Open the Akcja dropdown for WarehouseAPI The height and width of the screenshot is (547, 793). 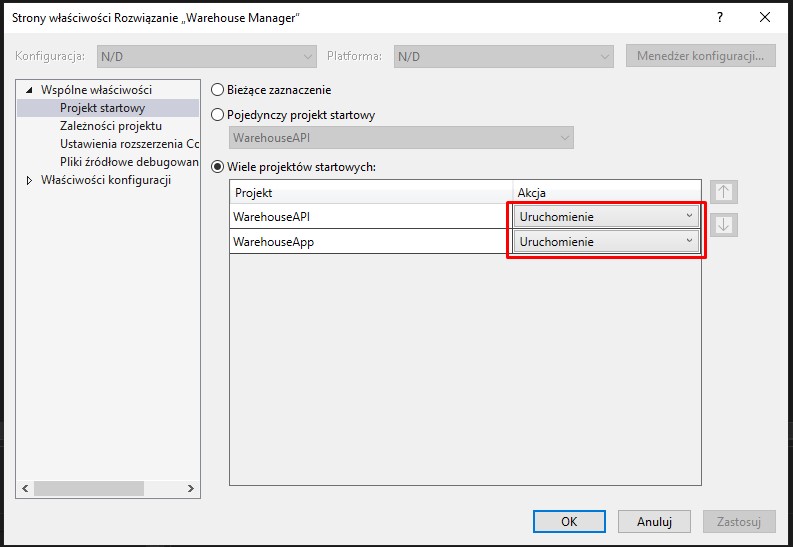coord(606,216)
